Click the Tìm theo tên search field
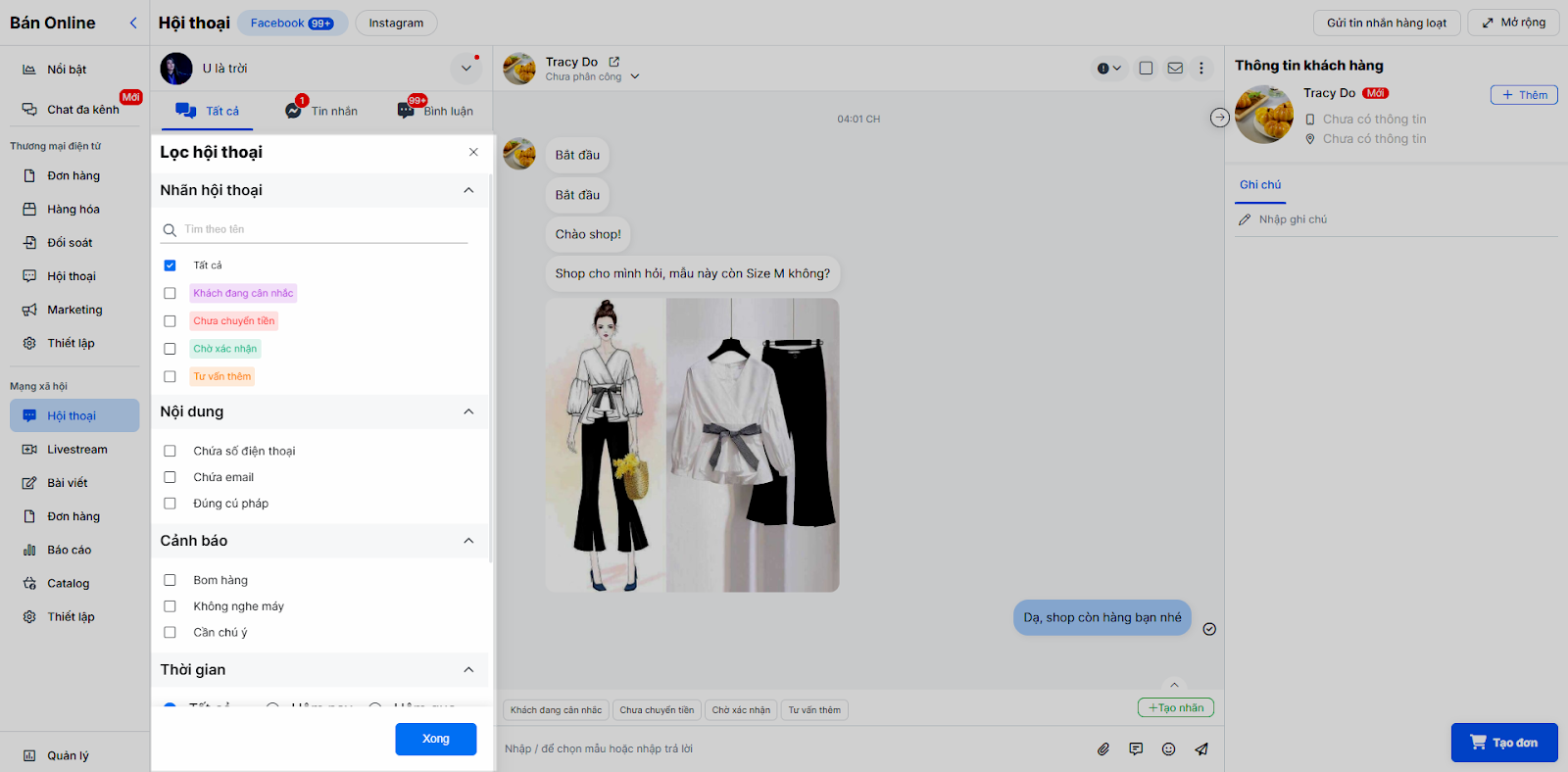 (315, 229)
